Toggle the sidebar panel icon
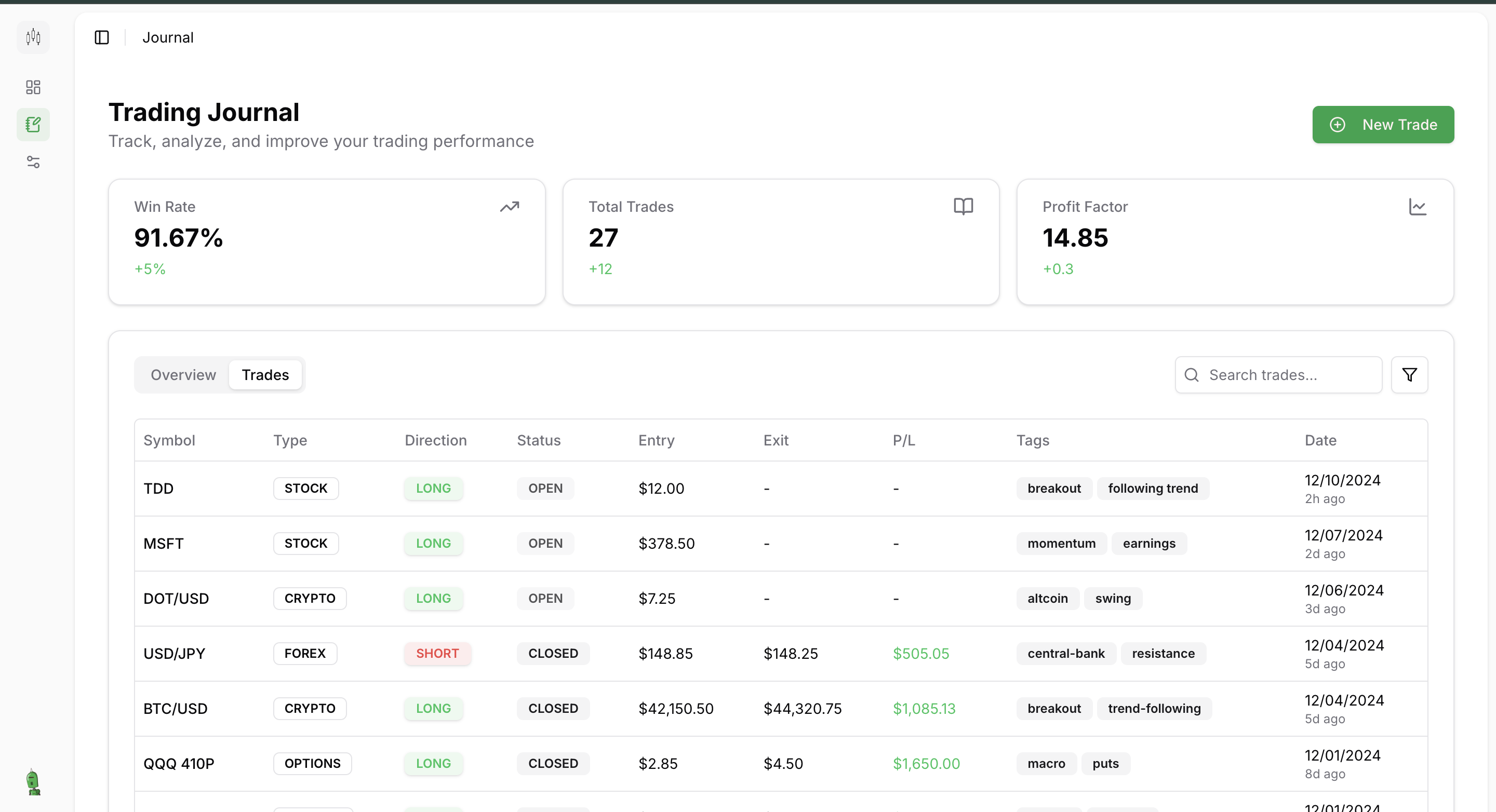 pyautogui.click(x=102, y=37)
